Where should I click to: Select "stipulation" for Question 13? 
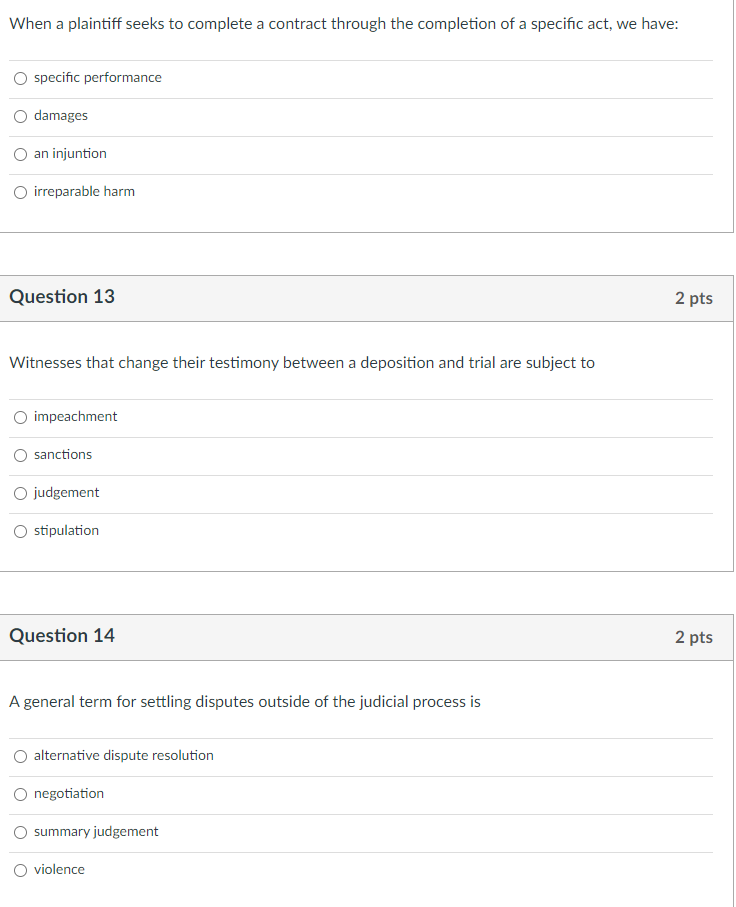[x=20, y=531]
